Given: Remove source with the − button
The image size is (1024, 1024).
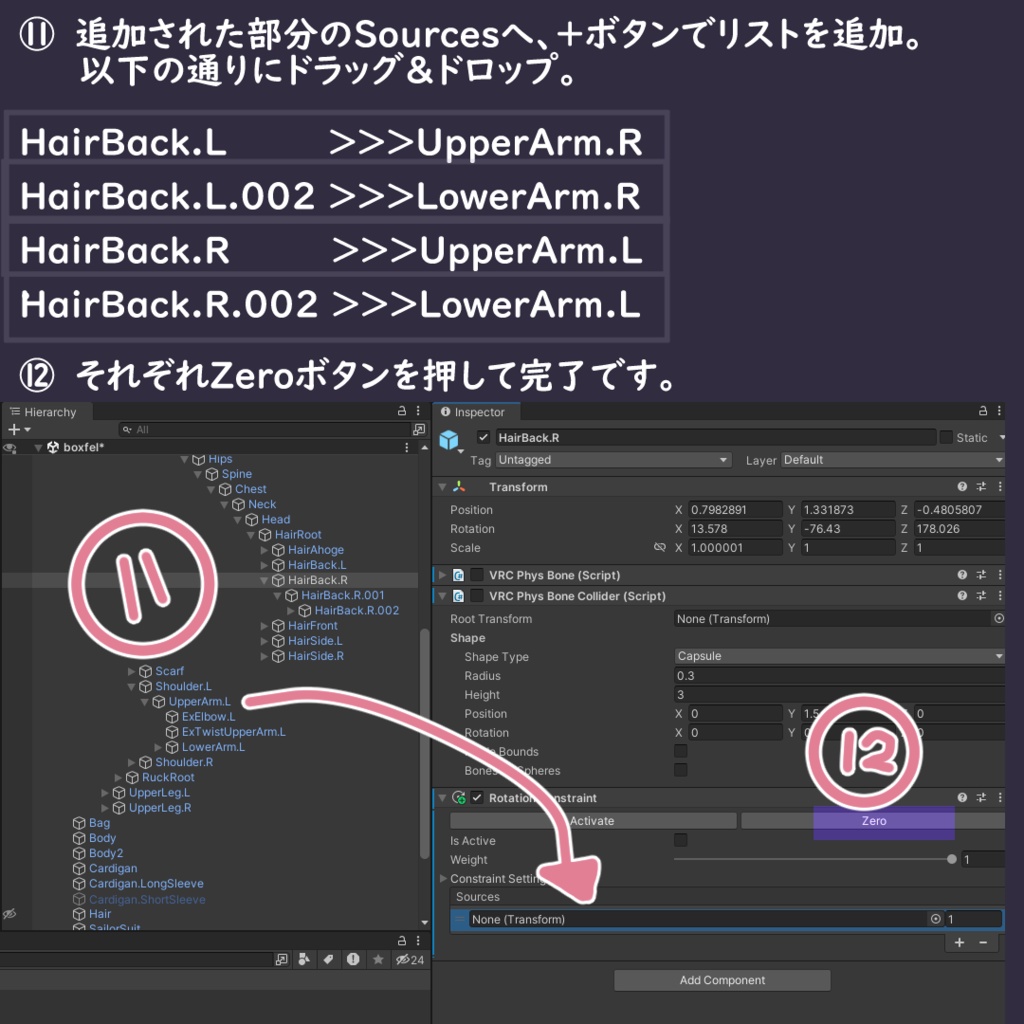Looking at the screenshot, I should pyautogui.click(x=983, y=942).
